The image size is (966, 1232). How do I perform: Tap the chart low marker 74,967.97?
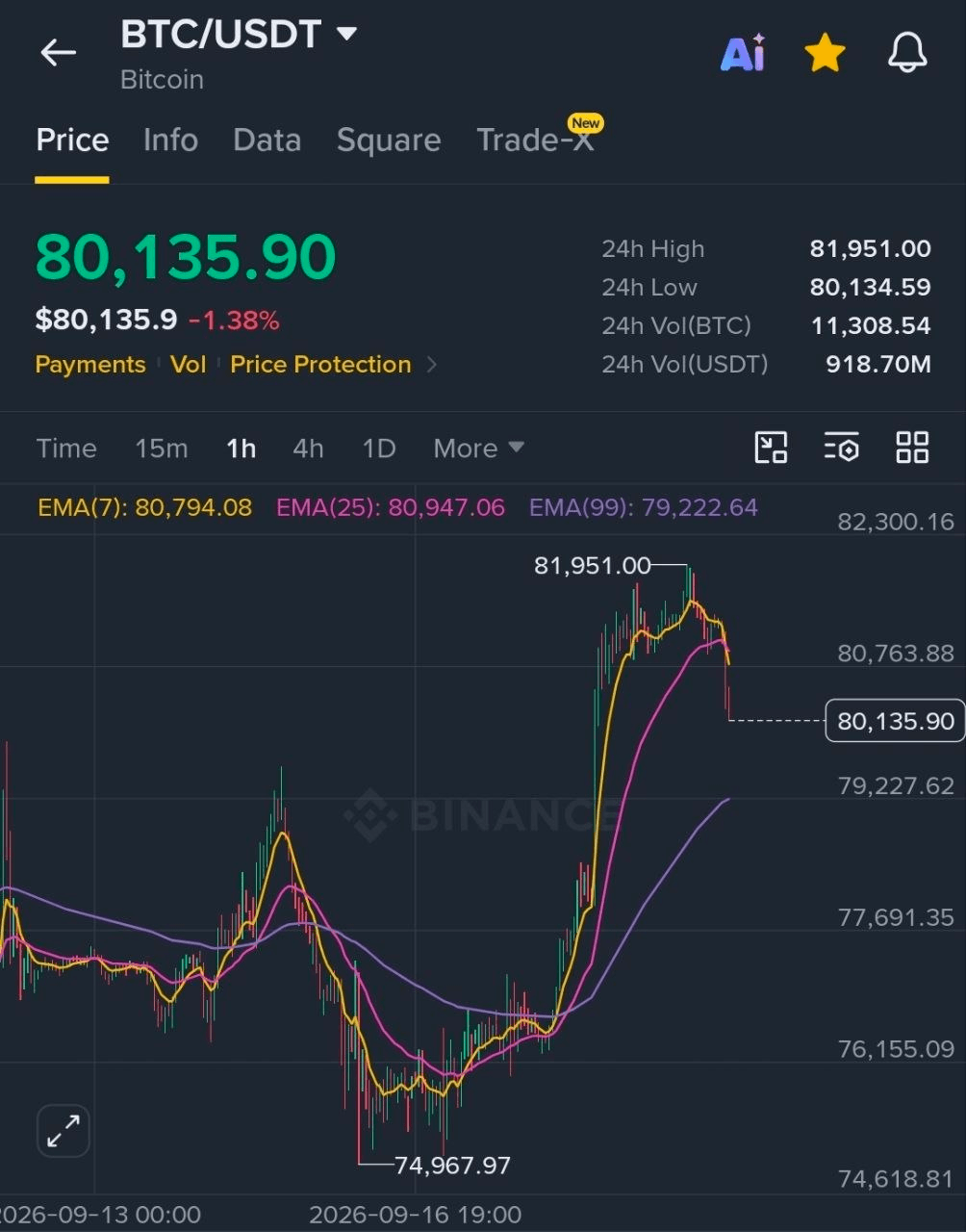(x=452, y=1166)
